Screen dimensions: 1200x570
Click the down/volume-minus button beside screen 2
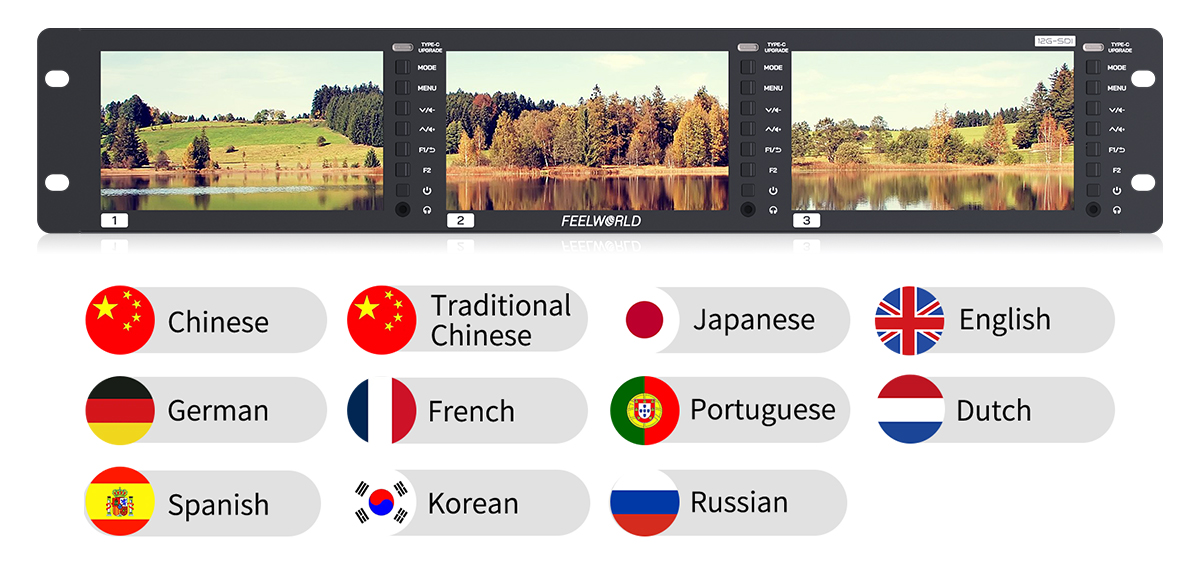point(747,108)
